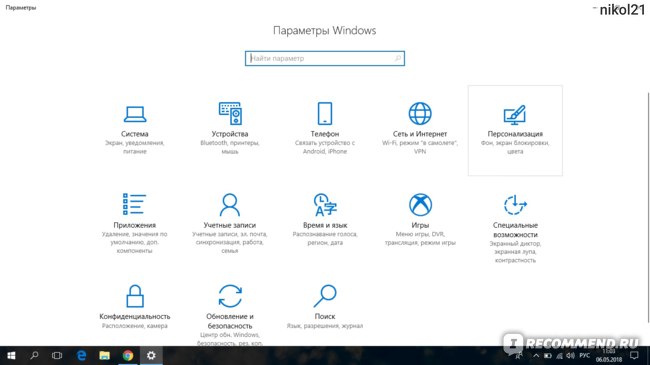Click the magnifier in the search box
This screenshot has height=365, width=650.
(398, 58)
